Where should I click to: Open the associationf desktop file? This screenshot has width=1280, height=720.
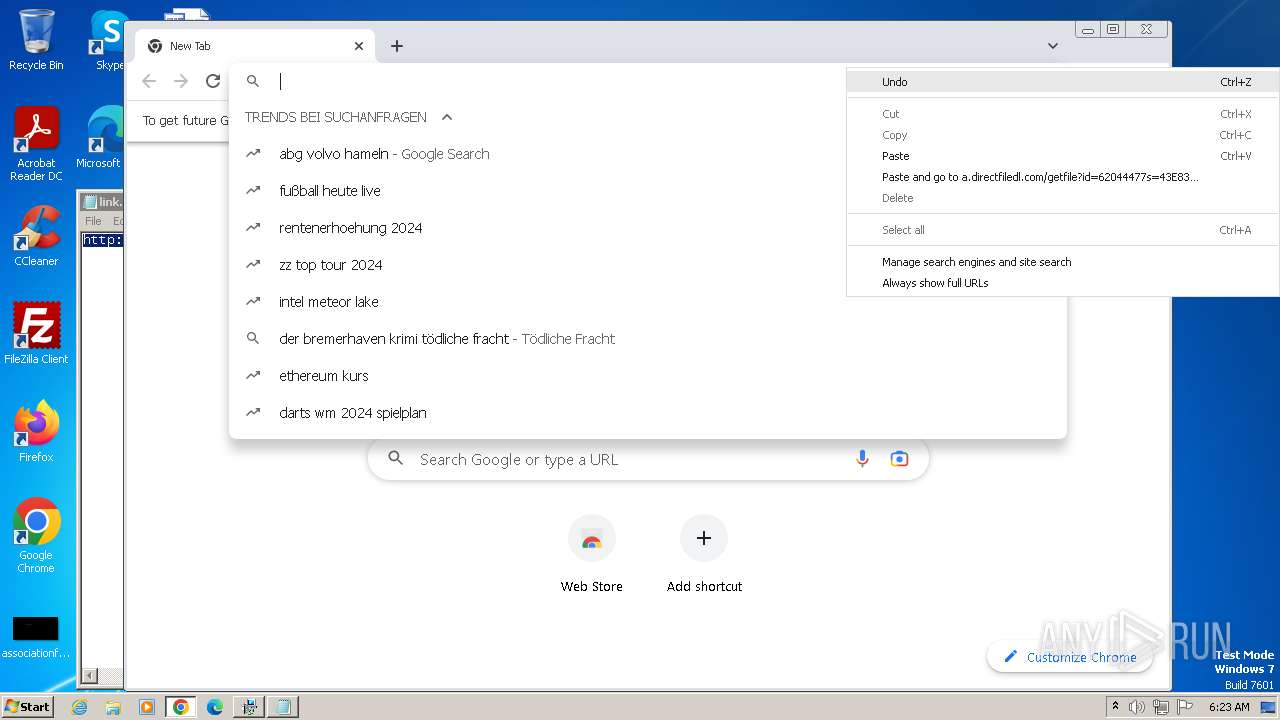[36, 637]
